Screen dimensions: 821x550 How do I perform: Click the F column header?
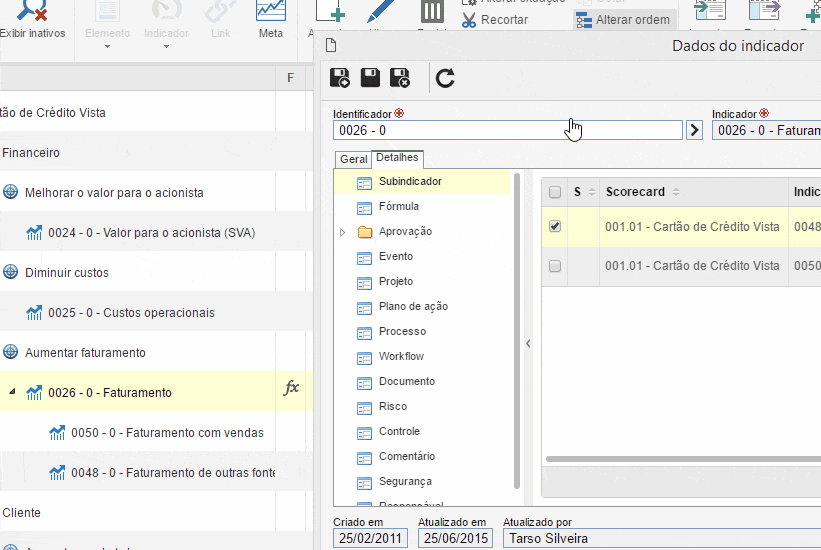pos(291,78)
